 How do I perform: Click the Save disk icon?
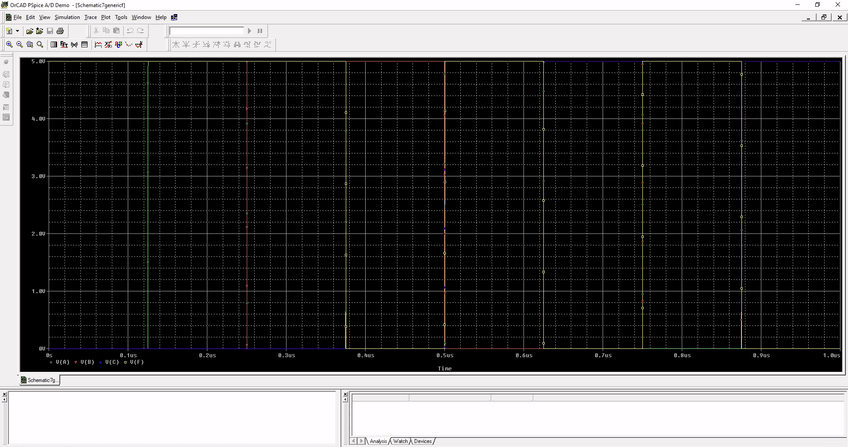[50, 31]
